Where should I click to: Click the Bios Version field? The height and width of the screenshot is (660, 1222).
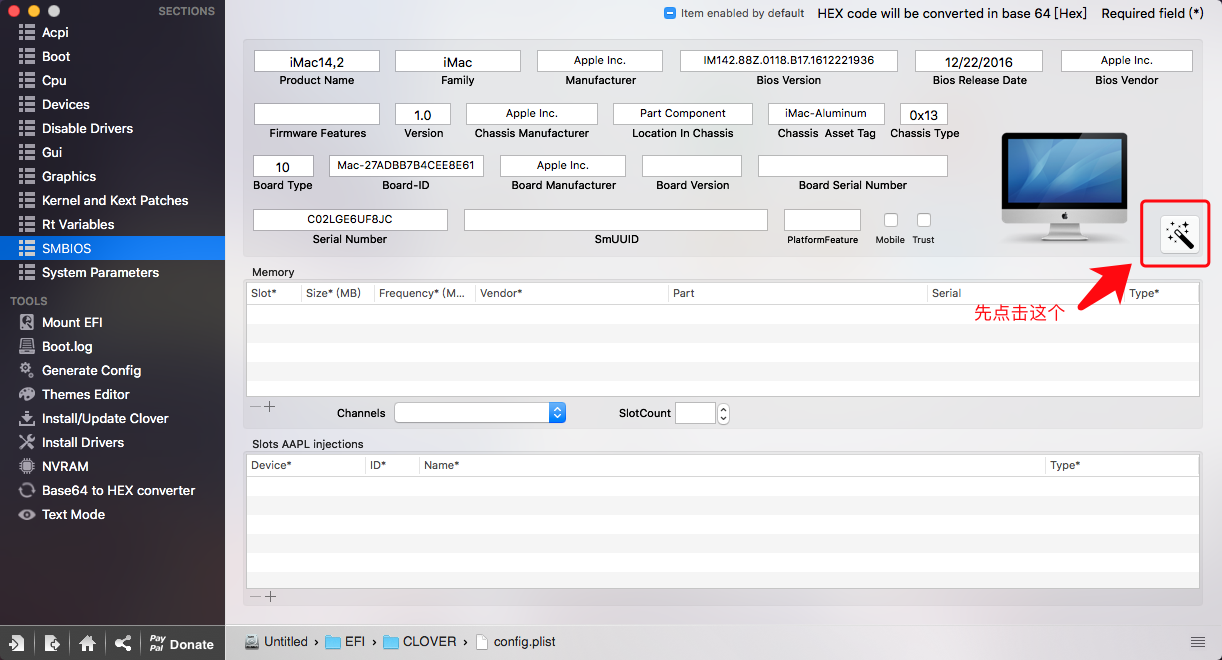click(789, 61)
